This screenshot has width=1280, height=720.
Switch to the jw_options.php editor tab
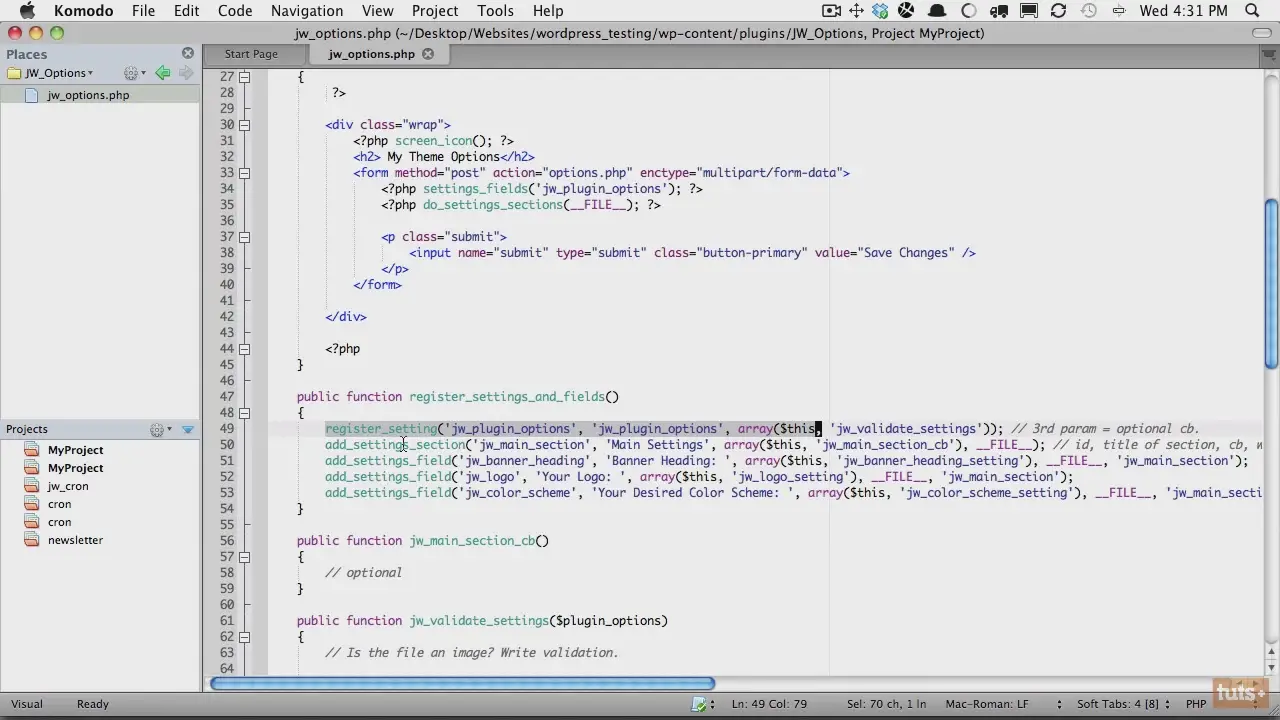click(x=371, y=54)
